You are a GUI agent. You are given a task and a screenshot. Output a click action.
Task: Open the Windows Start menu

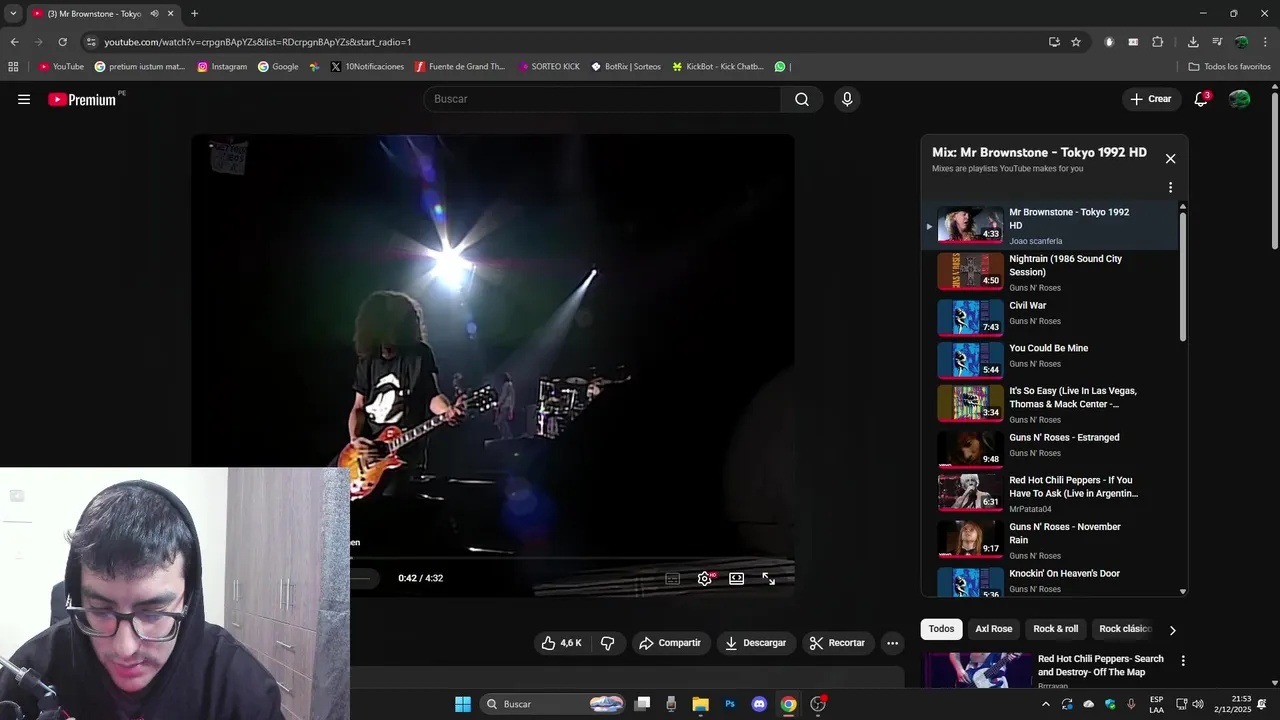tap(463, 704)
